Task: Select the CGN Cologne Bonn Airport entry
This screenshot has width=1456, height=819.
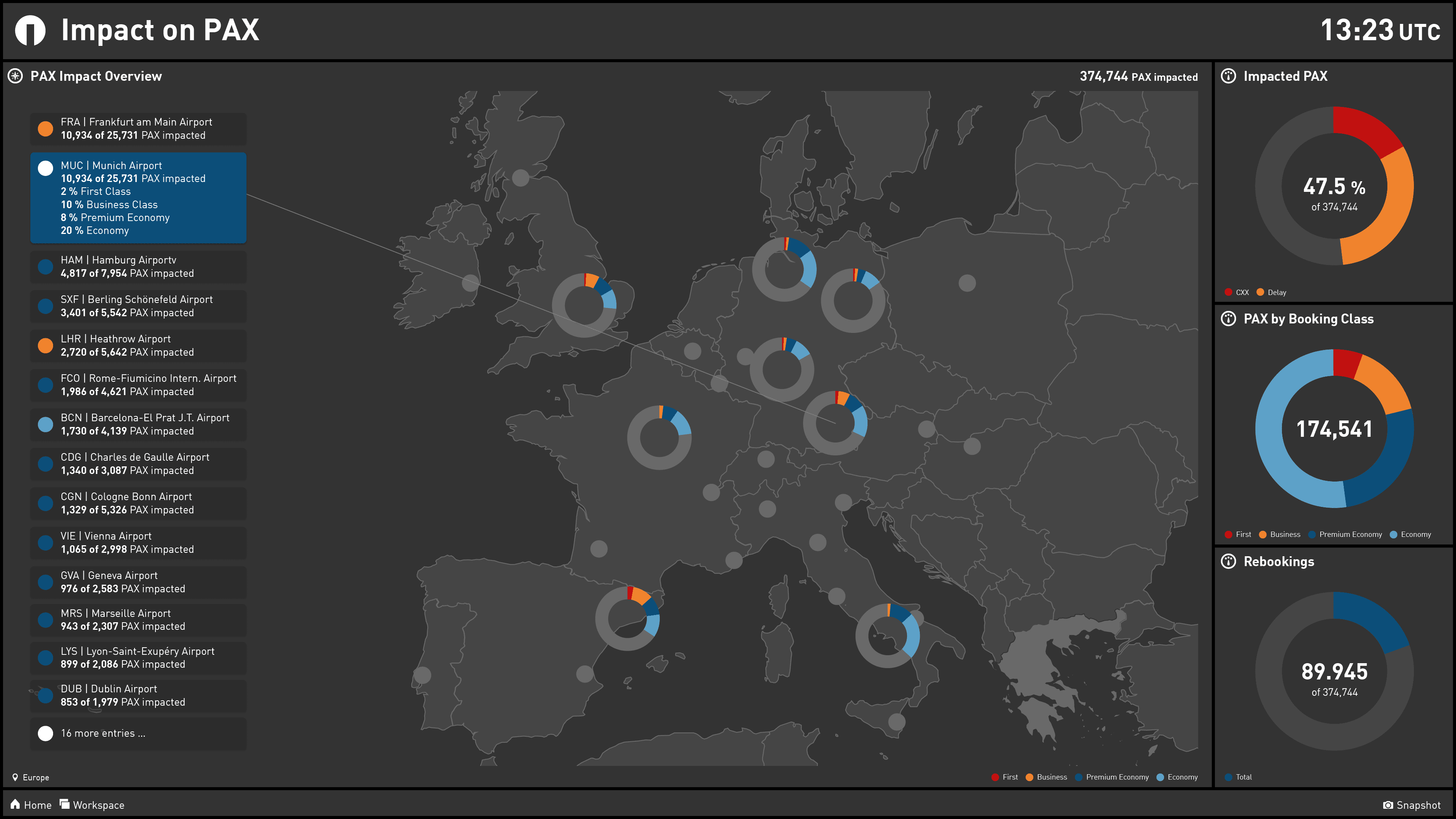Action: pos(138,503)
